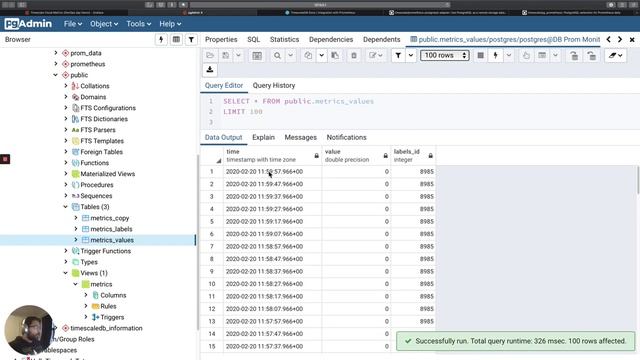
Task: Select the Trigger Functions tree item
Action: tap(105, 251)
